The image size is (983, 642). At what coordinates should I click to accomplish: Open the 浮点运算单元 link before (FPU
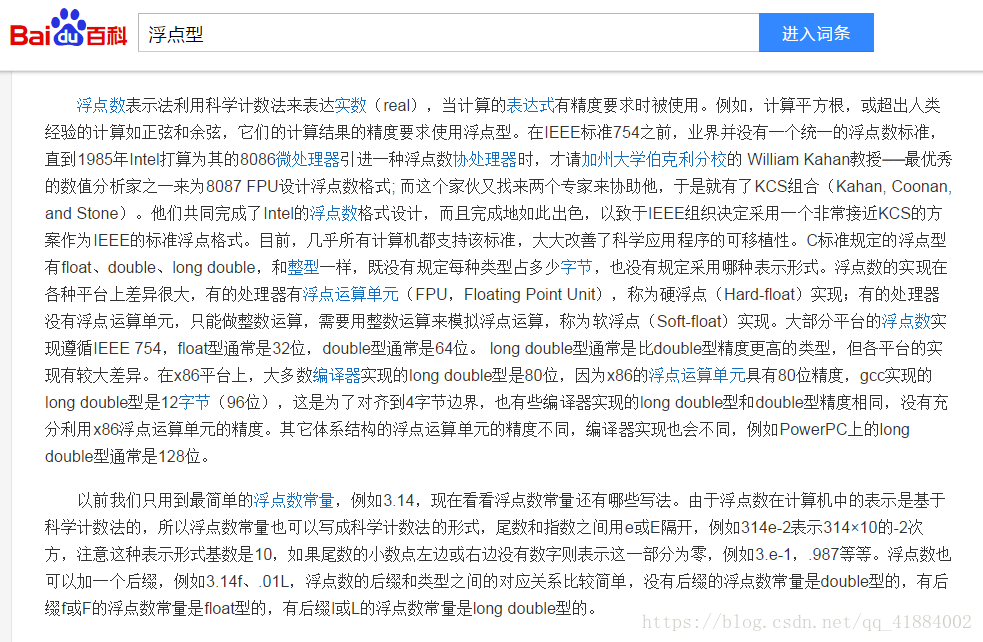click(x=350, y=294)
